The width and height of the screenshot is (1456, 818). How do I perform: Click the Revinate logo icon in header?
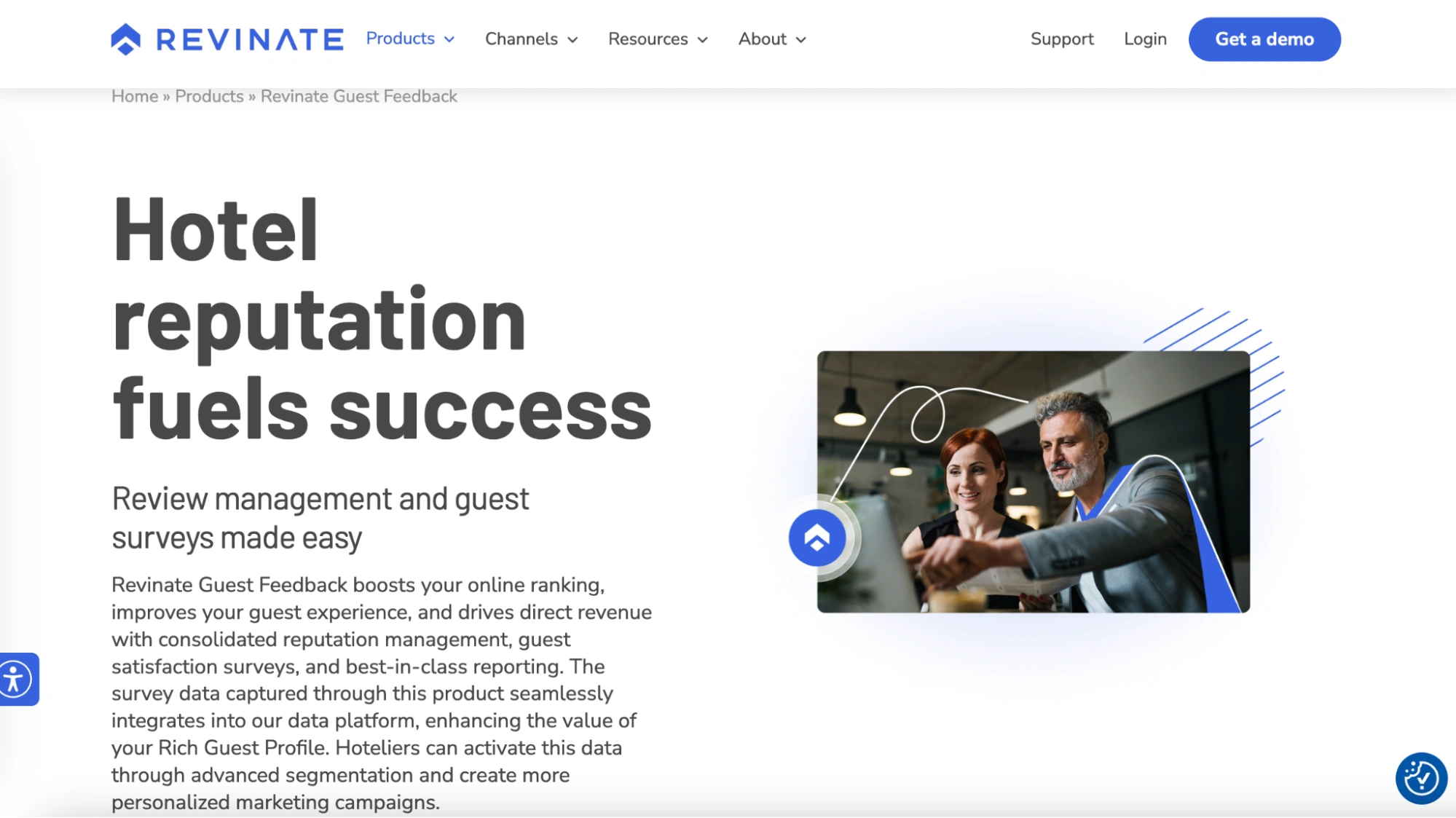coord(125,39)
